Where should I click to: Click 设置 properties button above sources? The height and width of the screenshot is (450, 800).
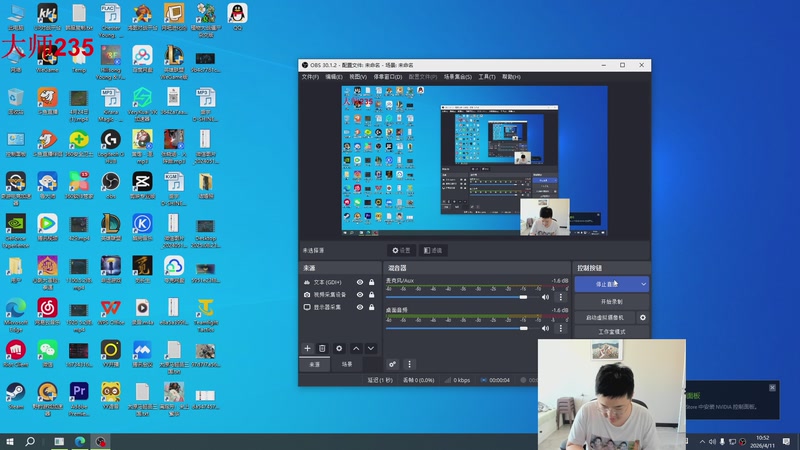tap(401, 251)
